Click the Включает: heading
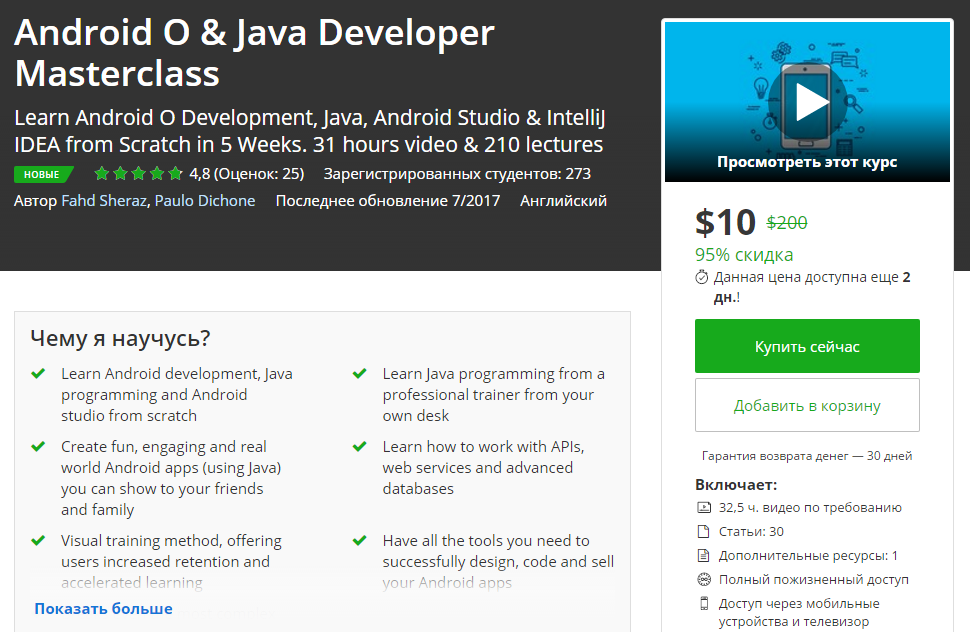The width and height of the screenshot is (970, 632). pyautogui.click(x=736, y=485)
